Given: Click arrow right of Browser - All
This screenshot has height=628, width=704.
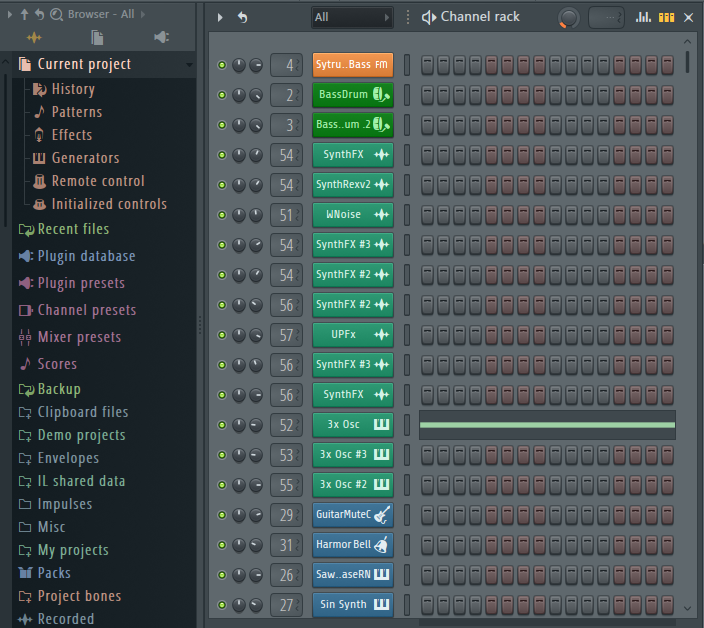Looking at the screenshot, I should tap(143, 14).
